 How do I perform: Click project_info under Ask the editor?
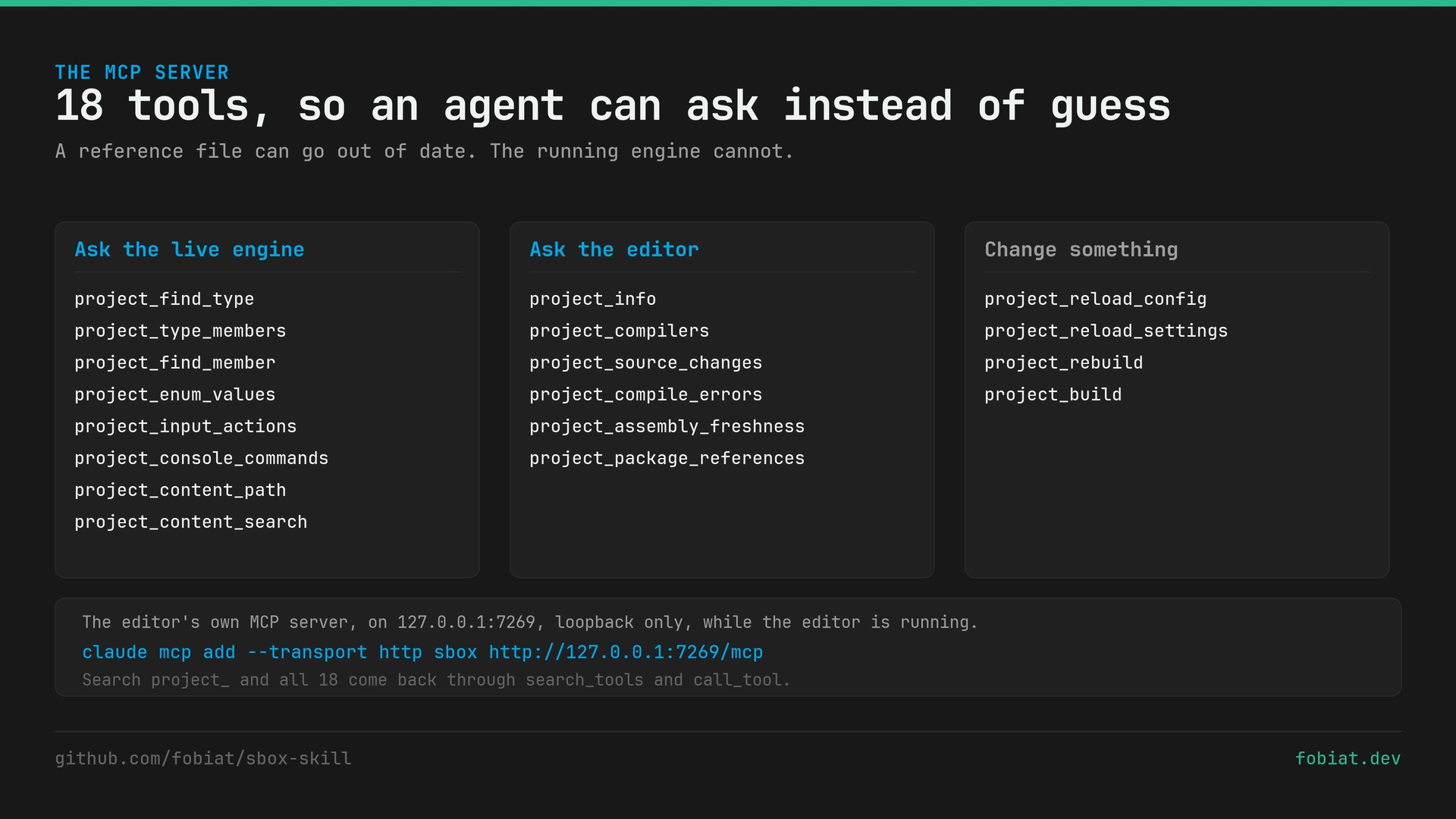pyautogui.click(x=593, y=300)
